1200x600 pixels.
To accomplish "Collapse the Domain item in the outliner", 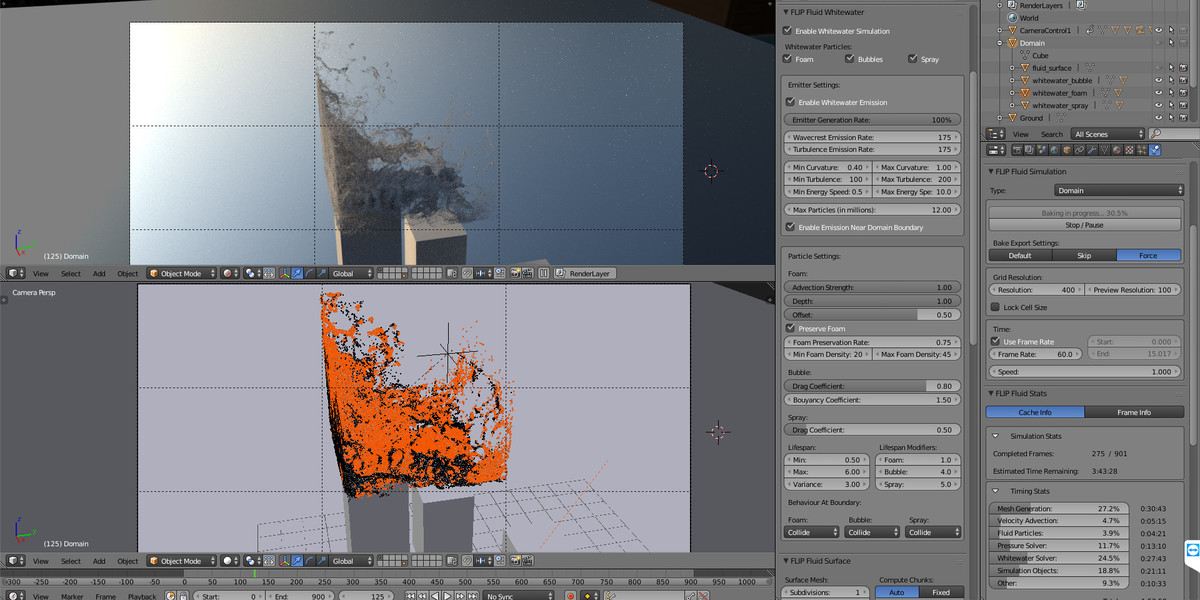I will (999, 43).
